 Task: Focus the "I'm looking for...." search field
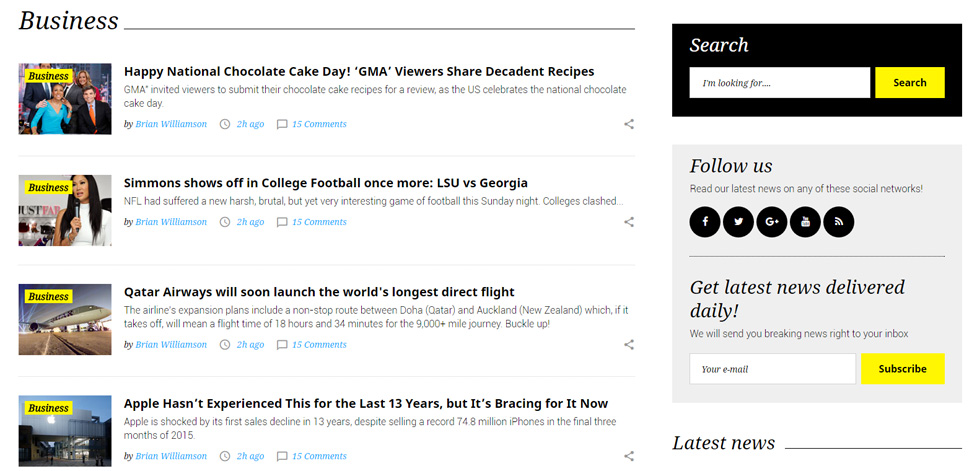point(779,82)
